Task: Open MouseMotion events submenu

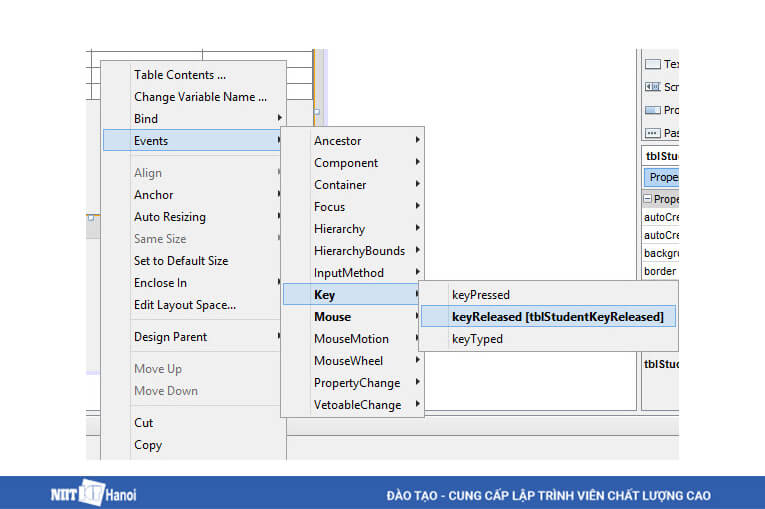Action: point(351,338)
